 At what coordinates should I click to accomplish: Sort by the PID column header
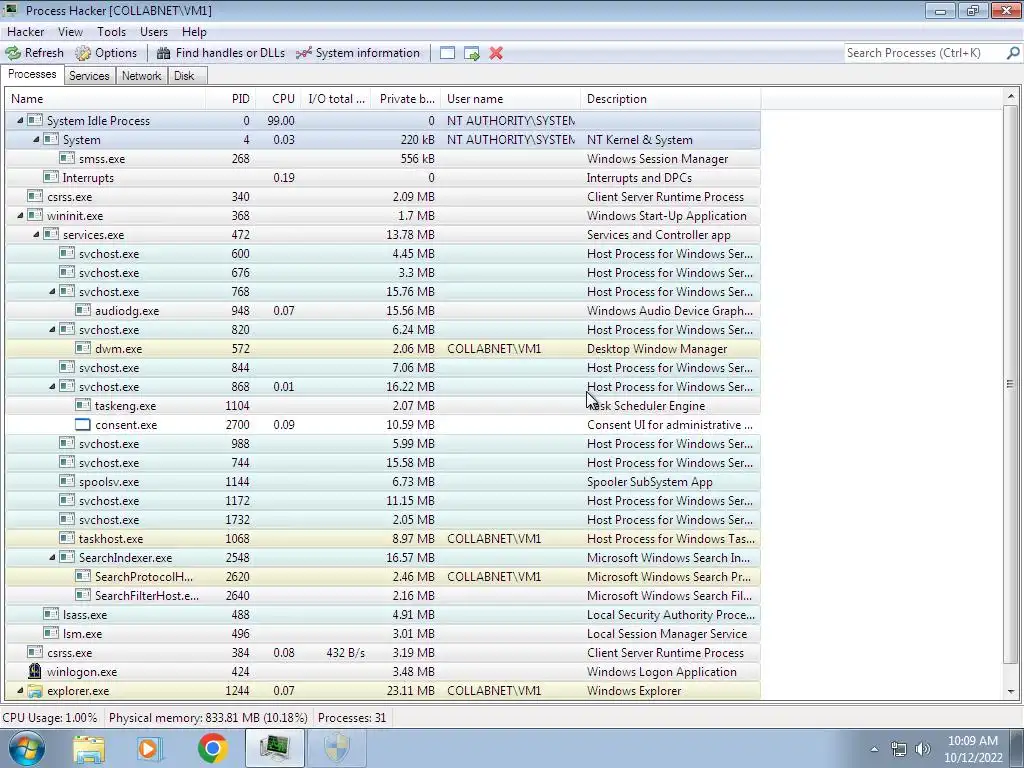(231, 99)
